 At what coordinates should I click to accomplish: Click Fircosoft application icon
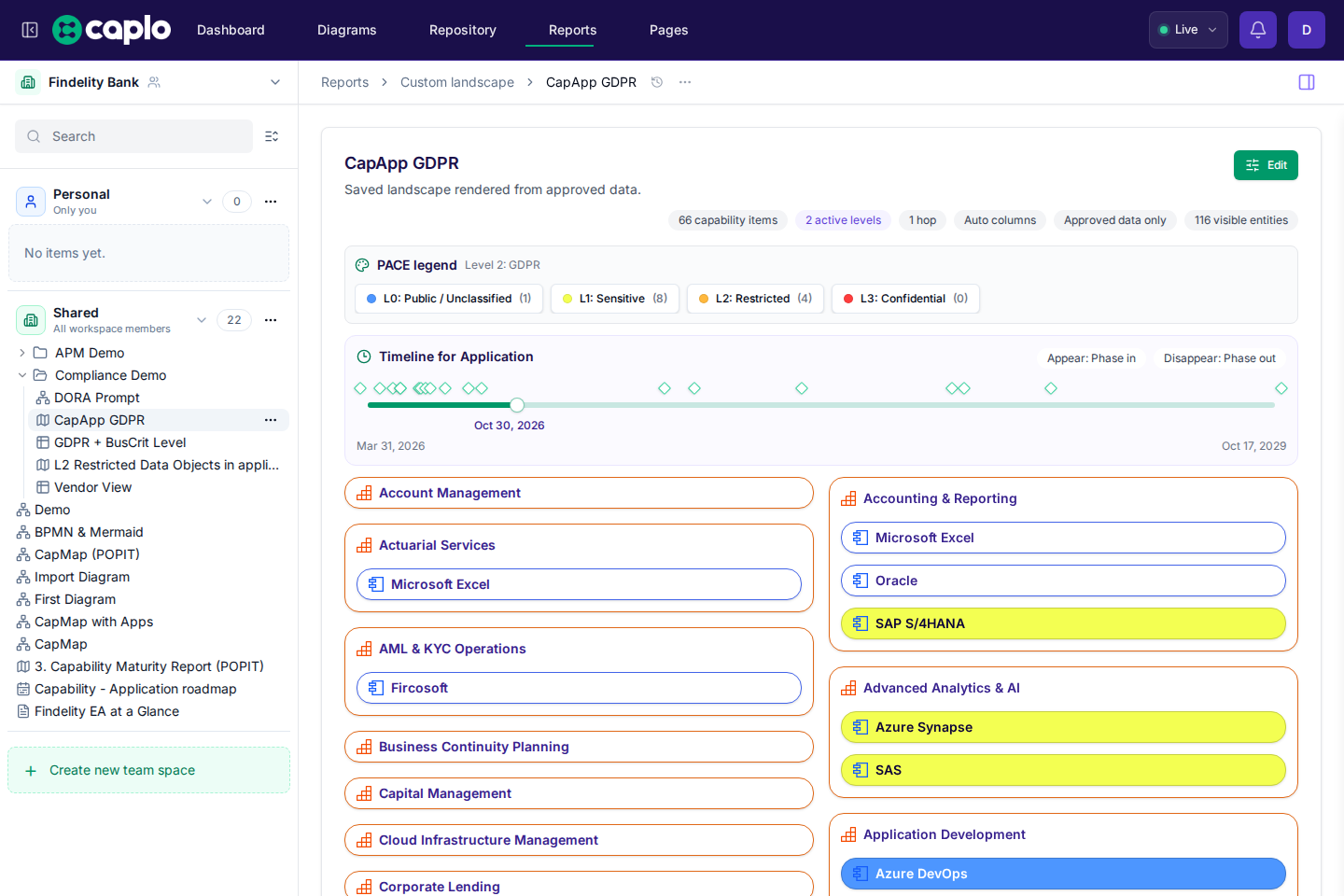coord(376,688)
